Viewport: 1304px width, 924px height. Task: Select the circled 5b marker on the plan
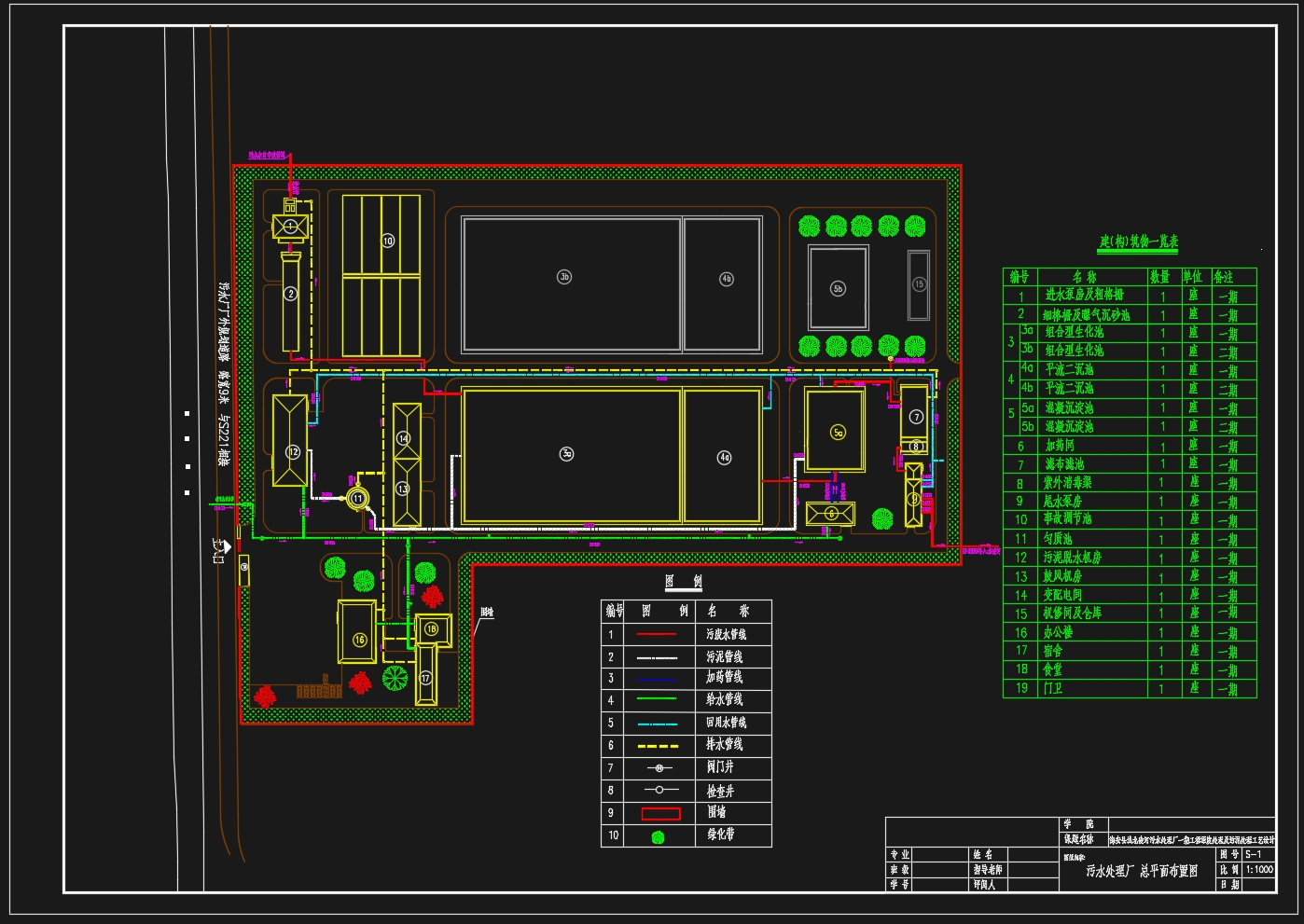838,289
